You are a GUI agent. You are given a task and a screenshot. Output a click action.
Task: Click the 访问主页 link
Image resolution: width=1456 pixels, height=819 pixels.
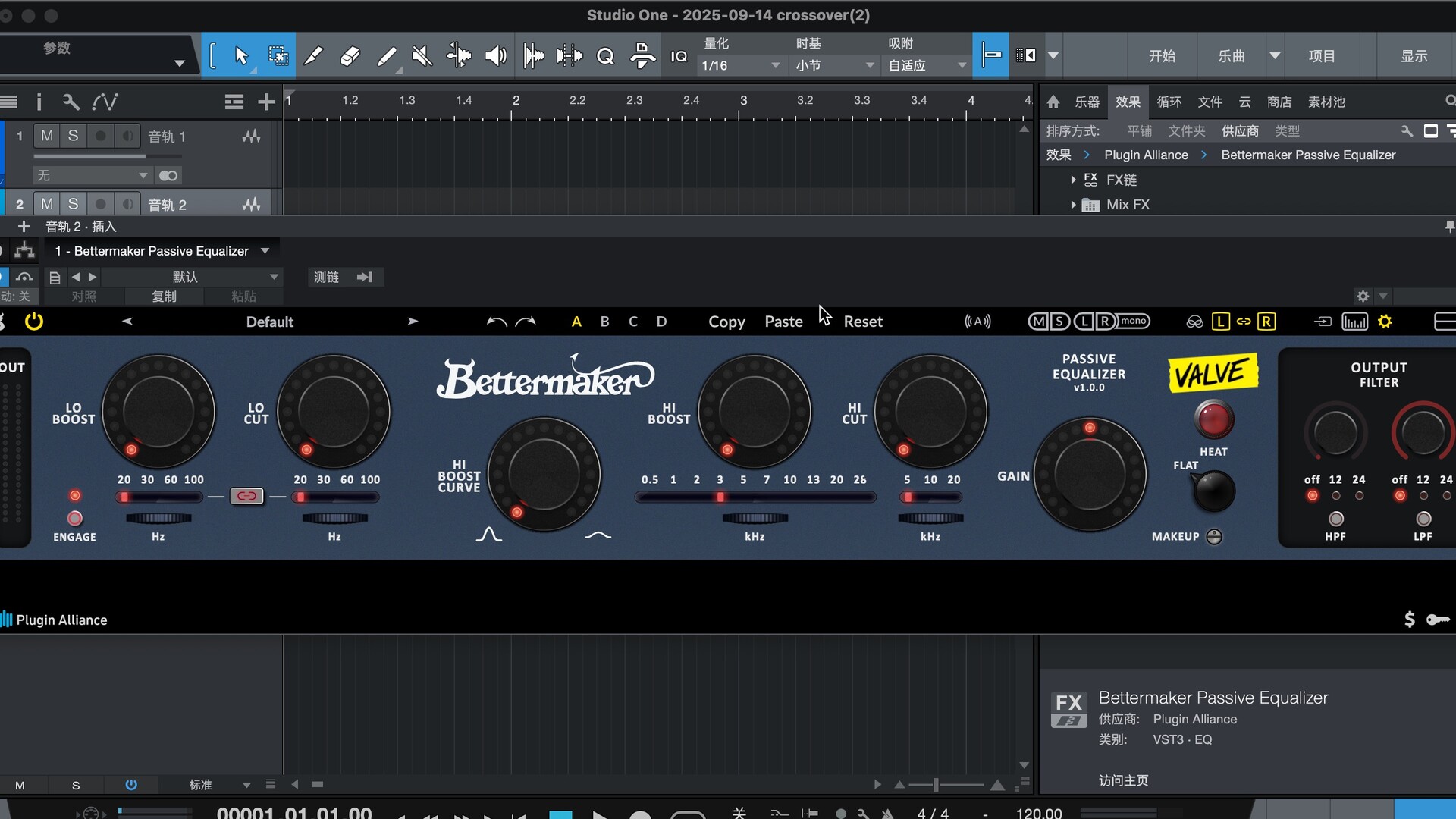1123,780
